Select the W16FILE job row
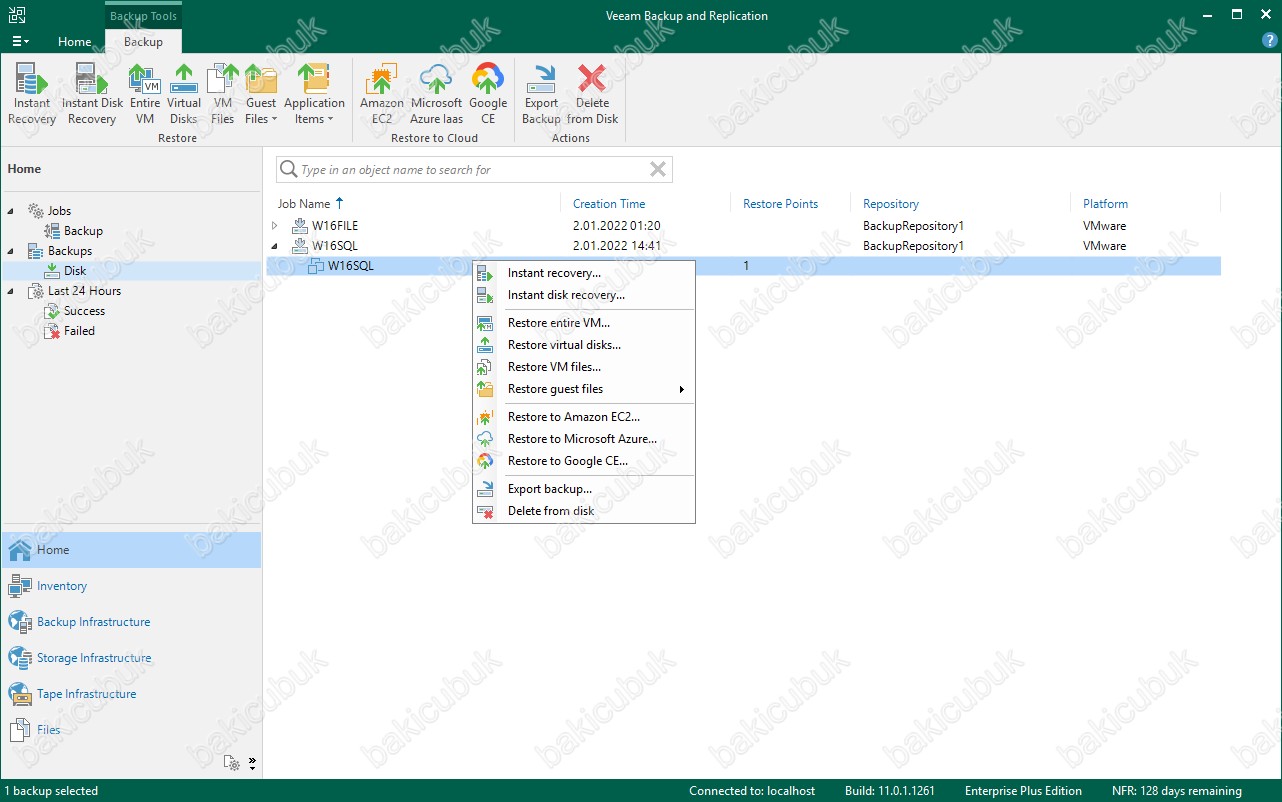 tap(743, 226)
